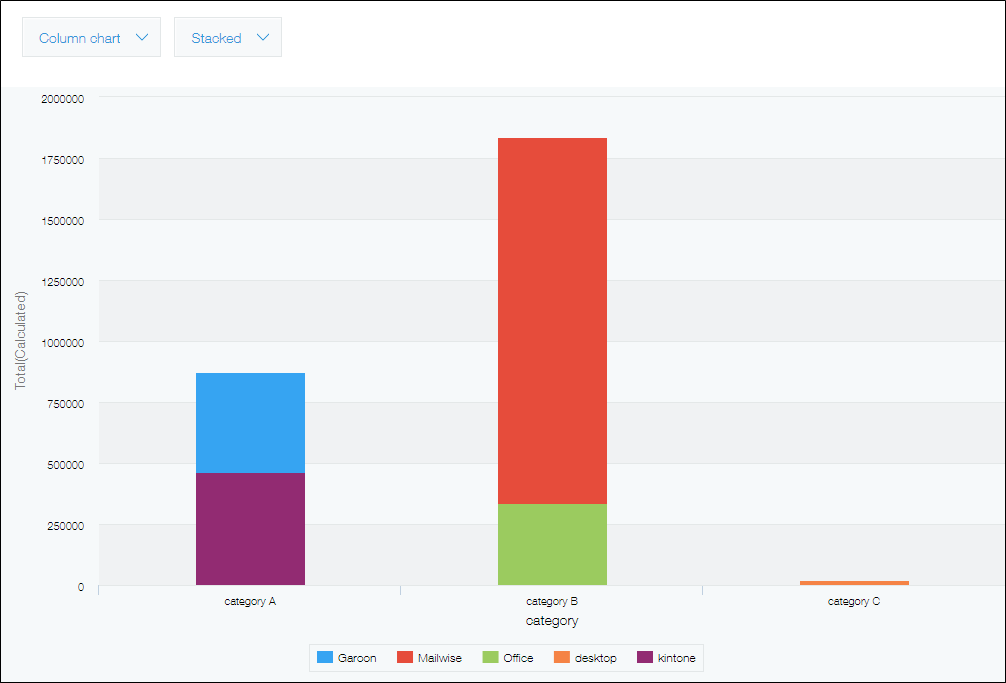1006x683 pixels.
Task: Open the Column chart type dropdown
Action: 91,37
